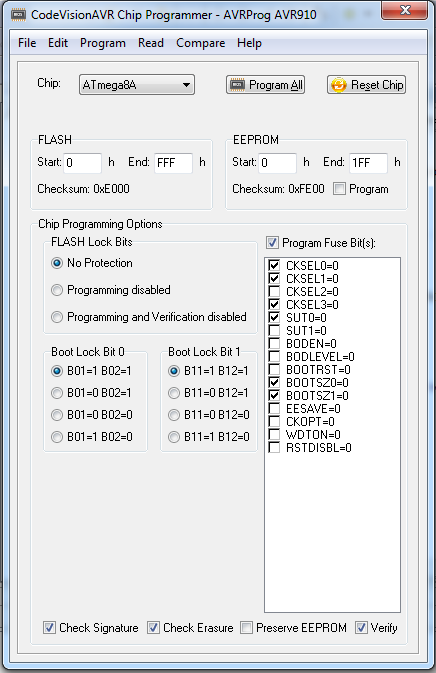Select B01=1 B02=0 radio button
Screen dimensions: 436x673
(x=57, y=437)
